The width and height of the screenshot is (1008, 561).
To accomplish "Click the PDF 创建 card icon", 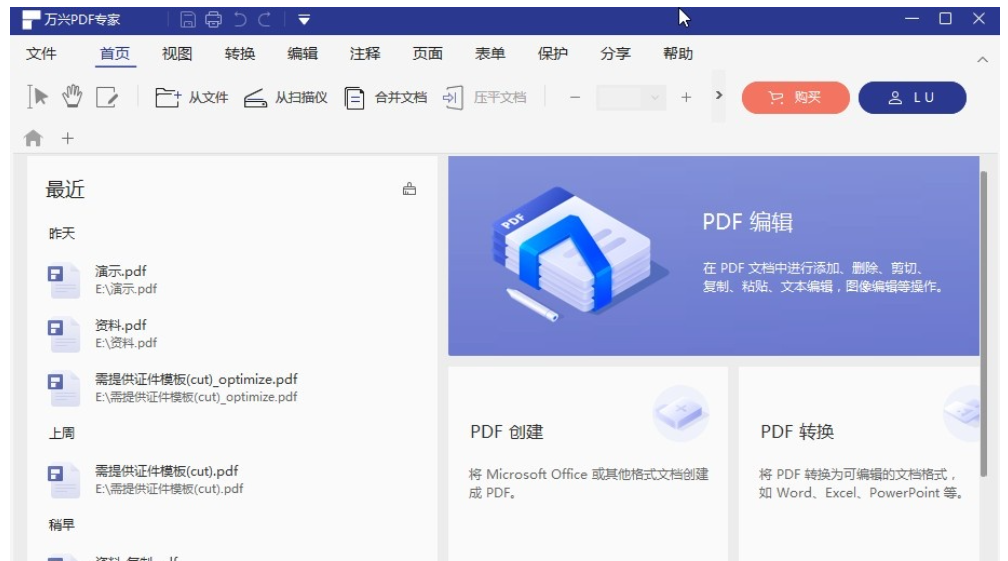I will point(681,413).
